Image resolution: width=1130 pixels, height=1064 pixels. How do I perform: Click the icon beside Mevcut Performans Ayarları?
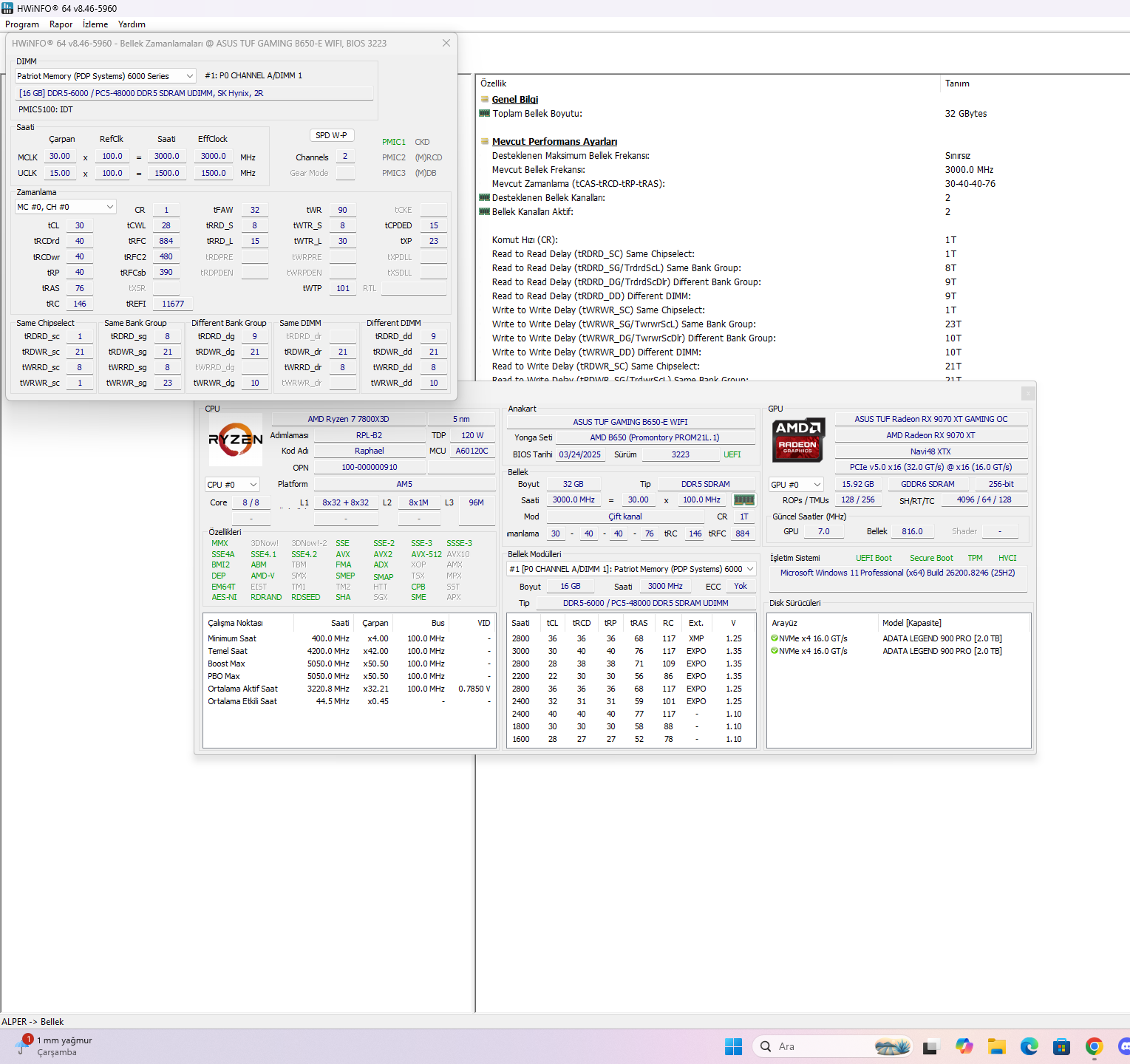click(485, 141)
